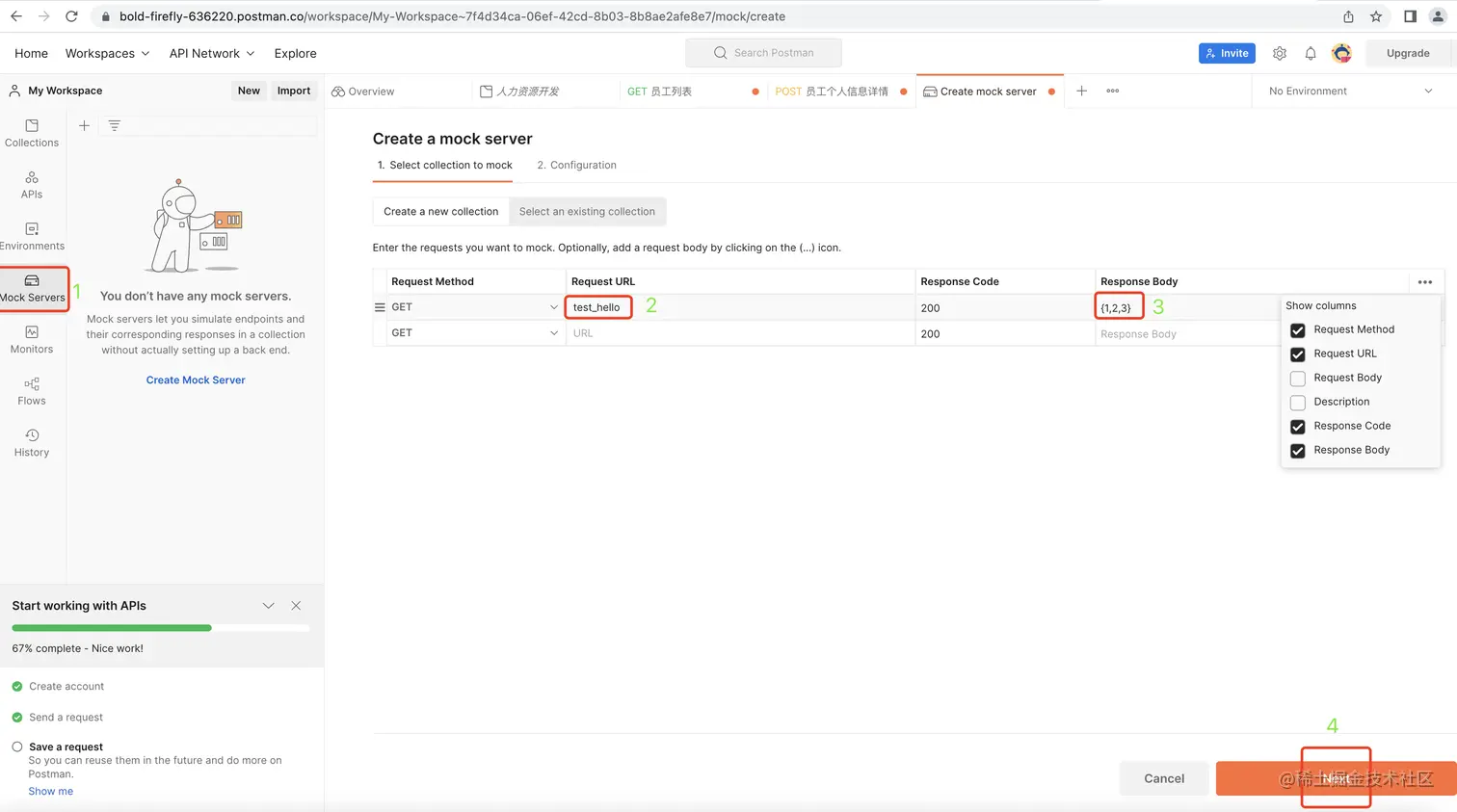The width and height of the screenshot is (1457, 812).
Task: Click the browser address bar URL
Action: tap(452, 16)
